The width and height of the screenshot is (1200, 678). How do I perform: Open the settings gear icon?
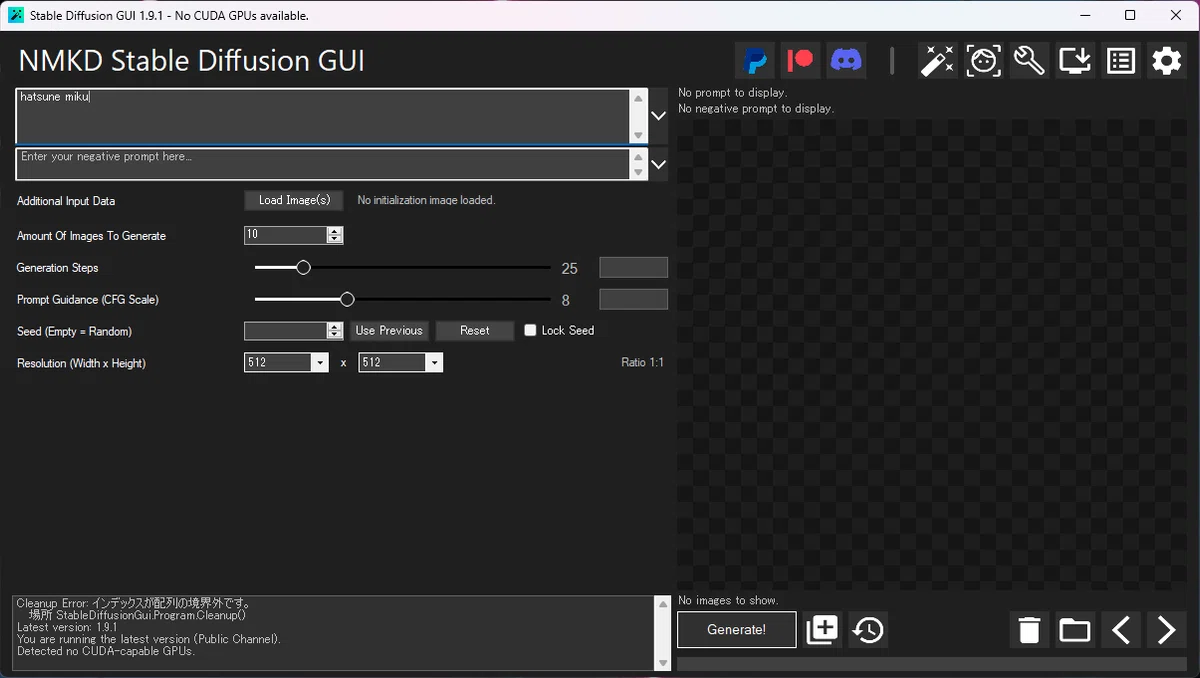click(1167, 61)
